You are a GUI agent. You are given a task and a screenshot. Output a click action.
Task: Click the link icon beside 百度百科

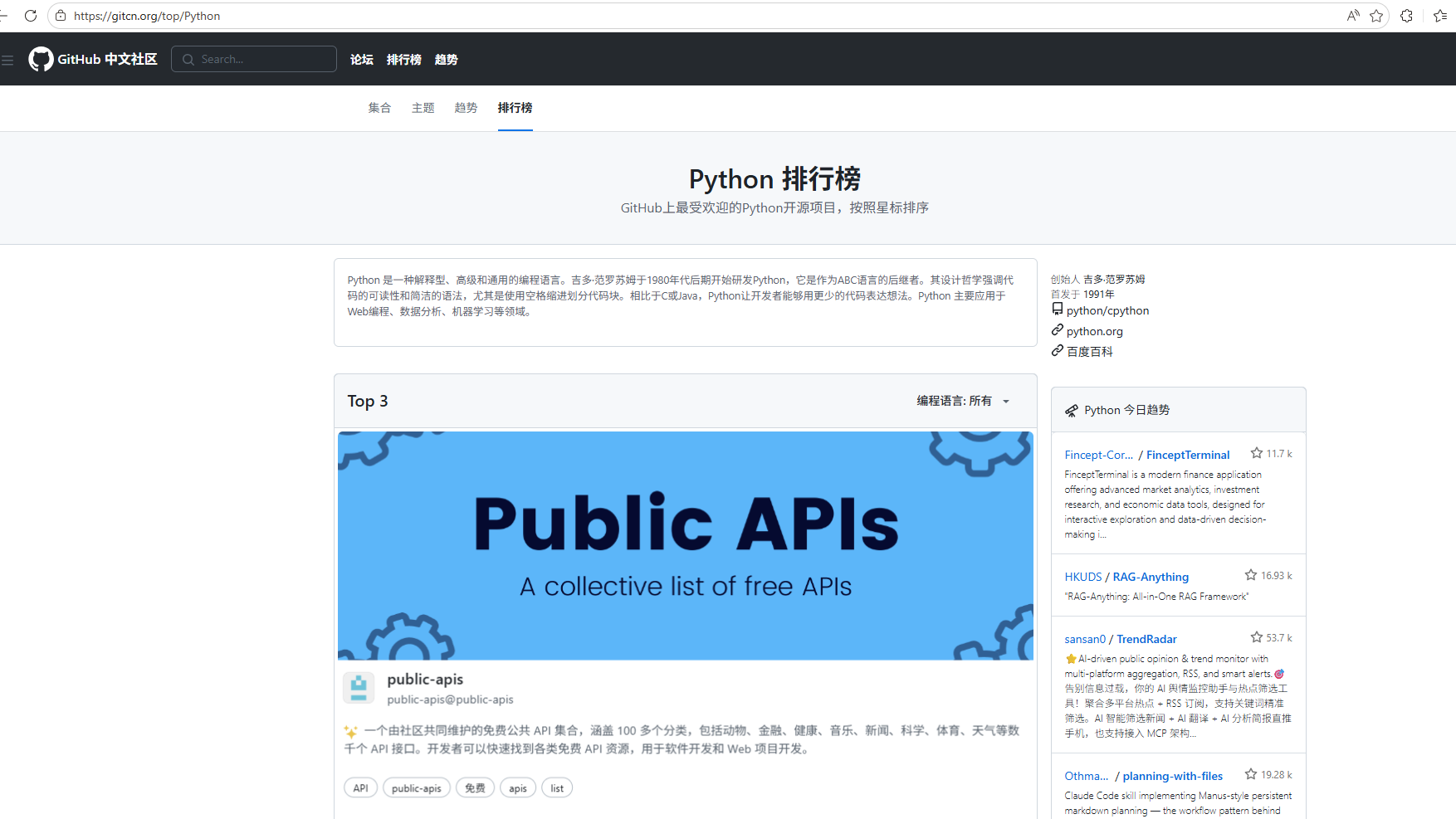tap(1057, 351)
